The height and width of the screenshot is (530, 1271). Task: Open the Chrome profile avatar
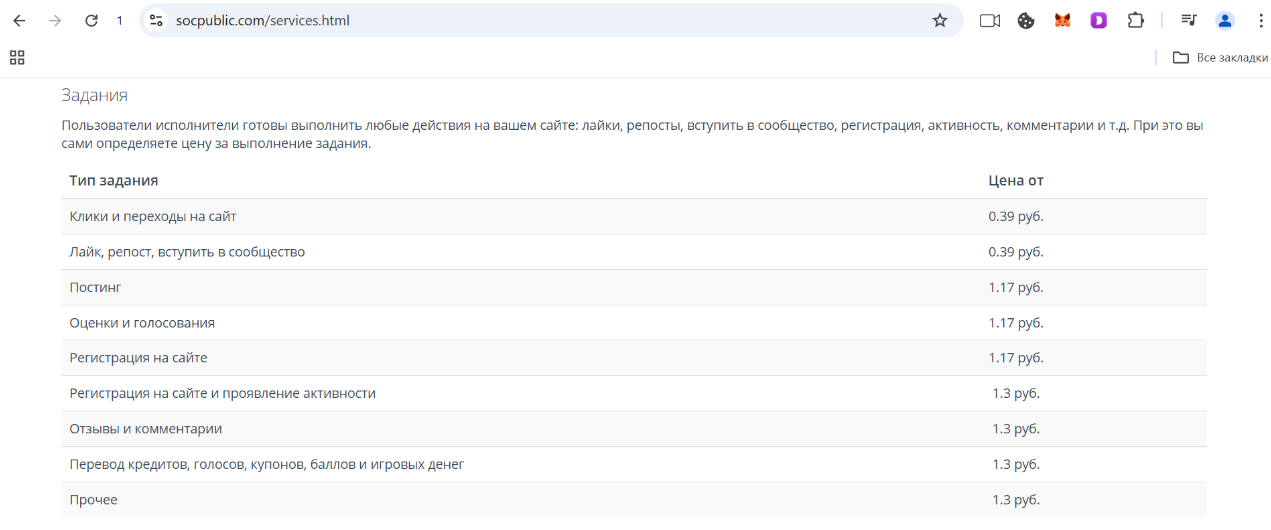(x=1225, y=20)
